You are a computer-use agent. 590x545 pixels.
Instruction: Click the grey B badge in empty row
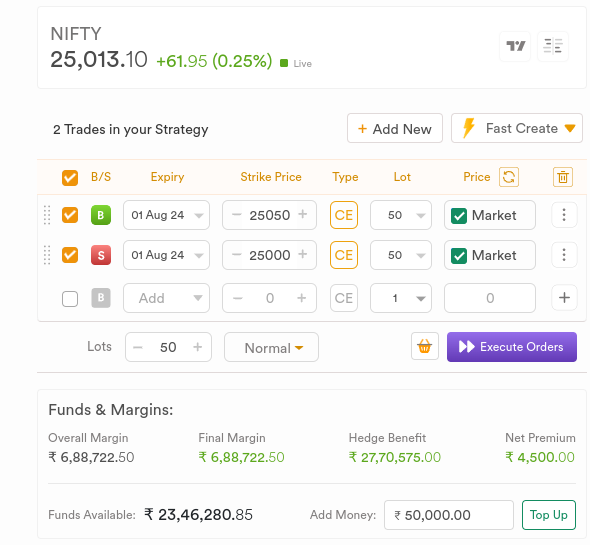[101, 298]
